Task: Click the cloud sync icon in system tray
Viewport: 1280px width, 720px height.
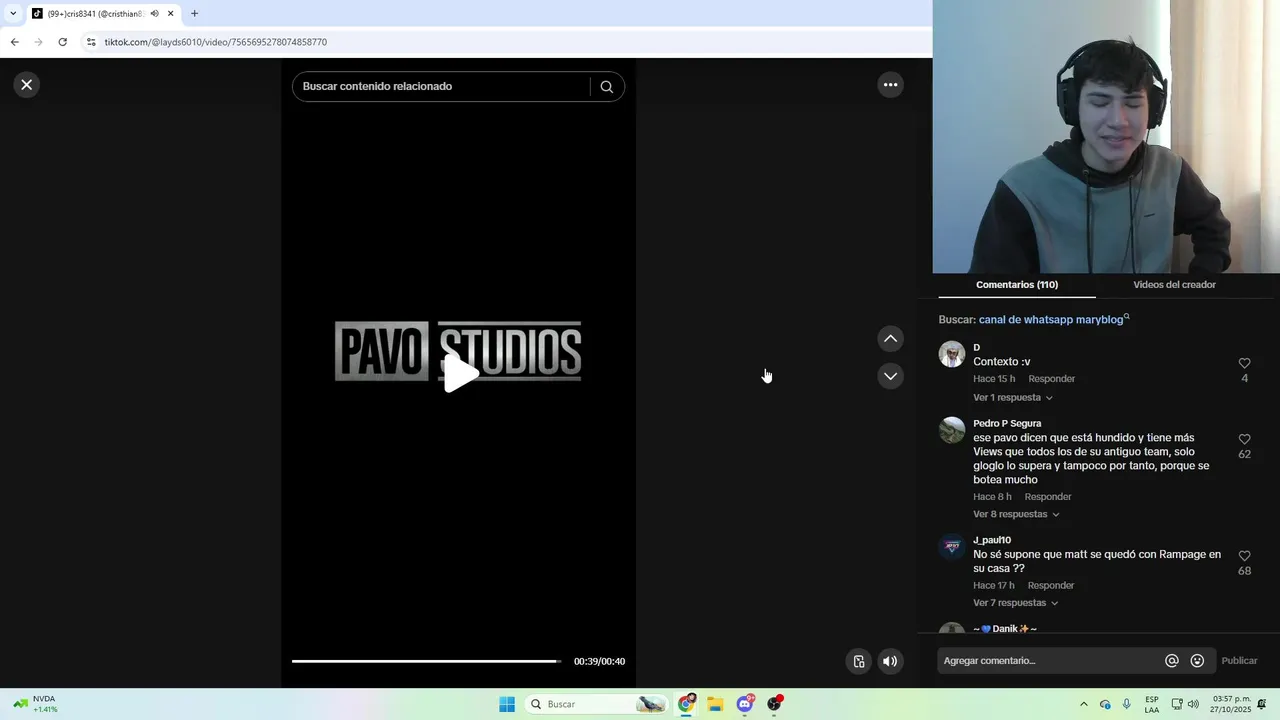Action: (x=1105, y=704)
